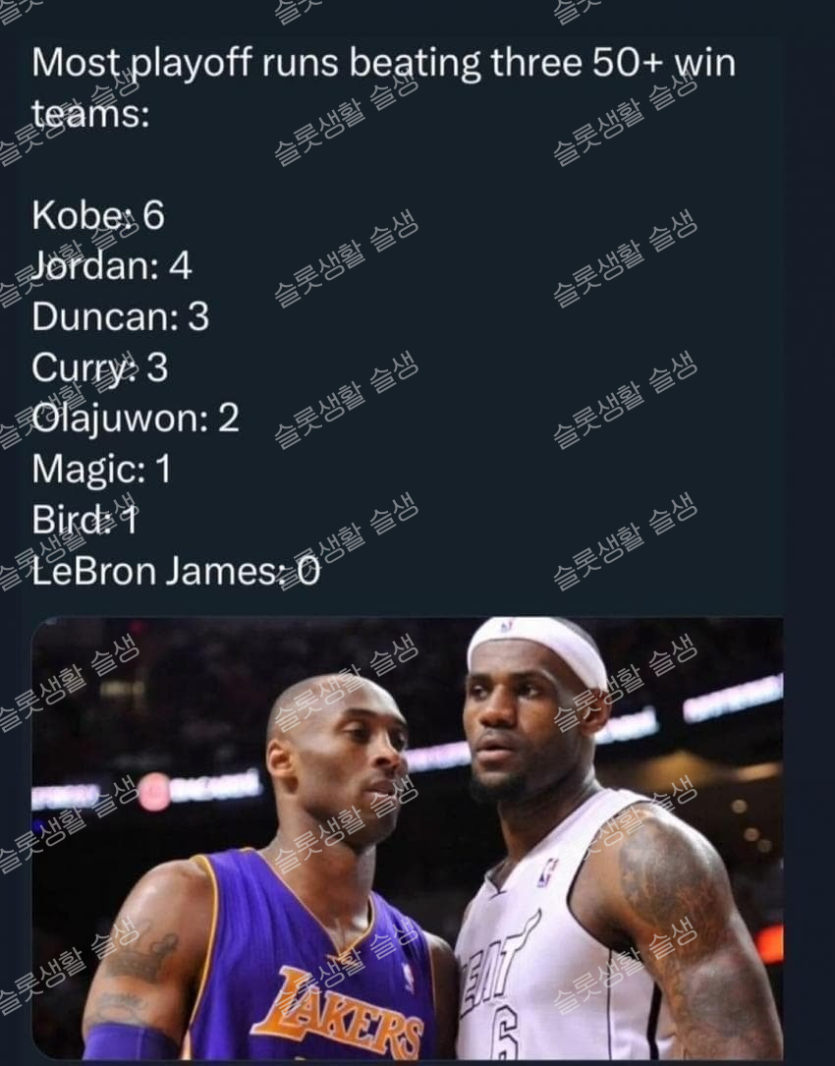Open the attached photo of two basketball players
Image resolution: width=835 pixels, height=1066 pixels.
click(407, 838)
